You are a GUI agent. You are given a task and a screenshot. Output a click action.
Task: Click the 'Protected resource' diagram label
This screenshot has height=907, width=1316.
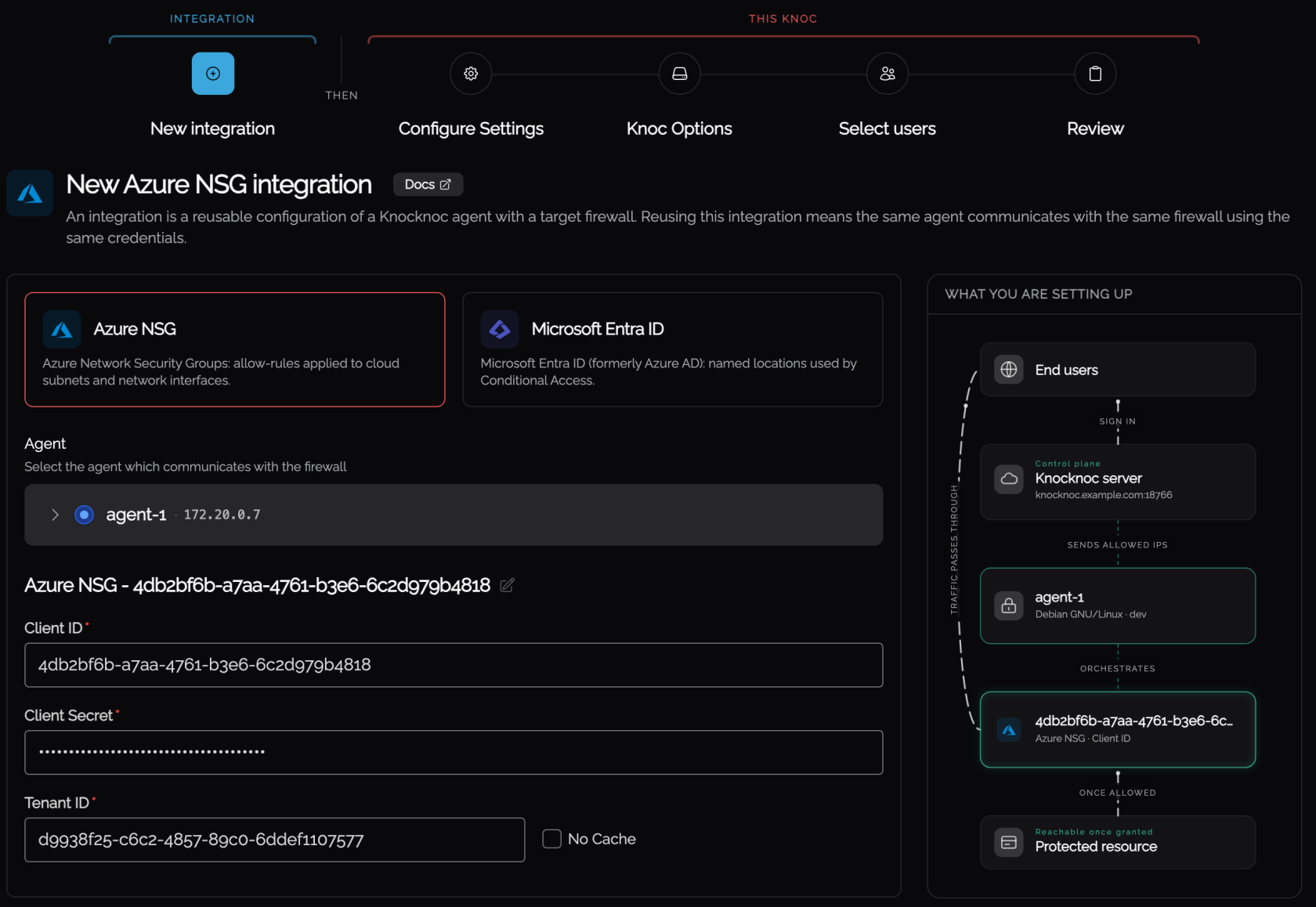1096,847
